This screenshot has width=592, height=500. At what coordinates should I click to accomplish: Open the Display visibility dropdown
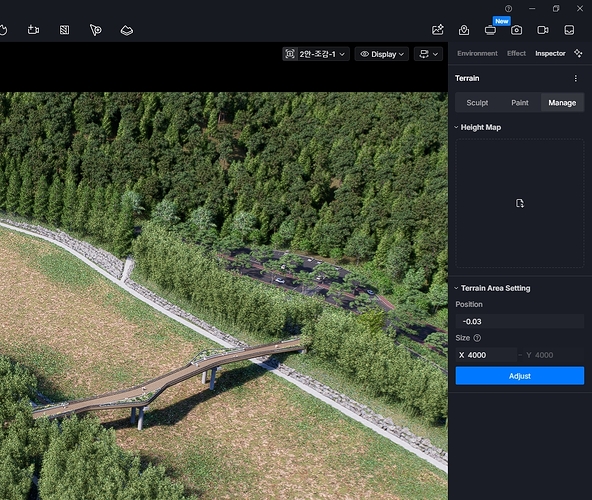pos(382,54)
